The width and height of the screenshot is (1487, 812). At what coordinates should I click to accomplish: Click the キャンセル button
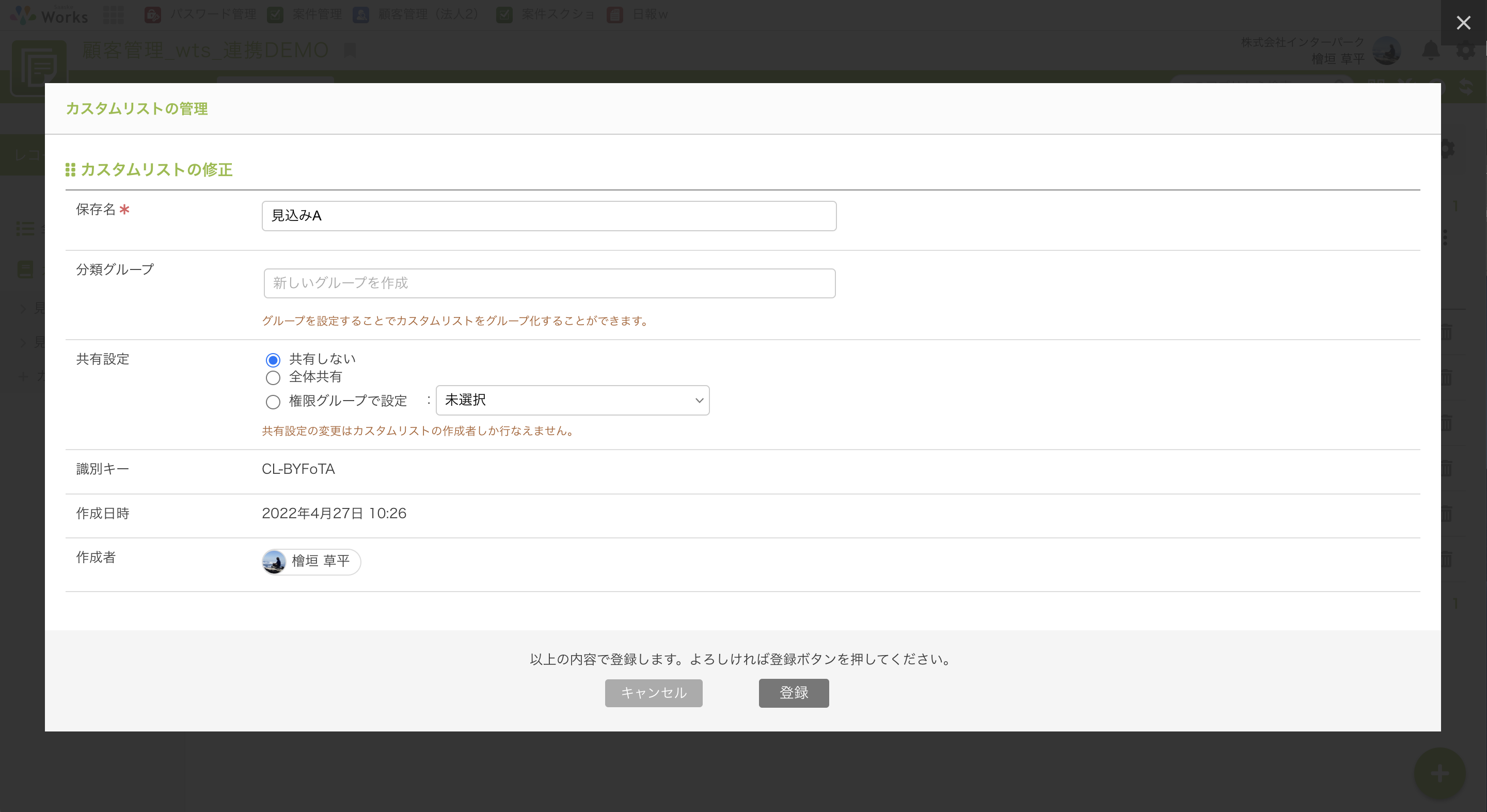(654, 693)
